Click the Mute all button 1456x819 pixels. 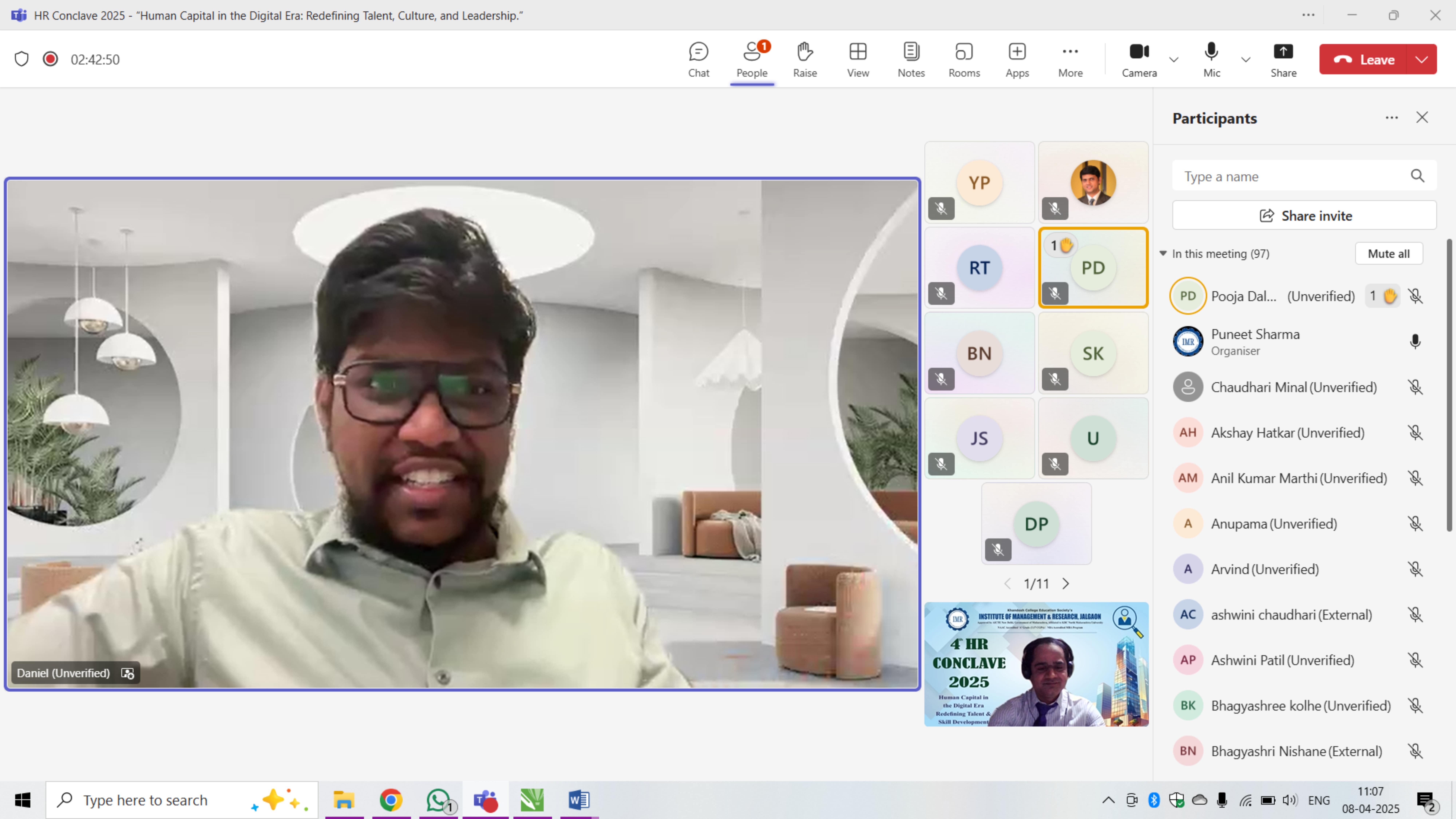coord(1389,254)
